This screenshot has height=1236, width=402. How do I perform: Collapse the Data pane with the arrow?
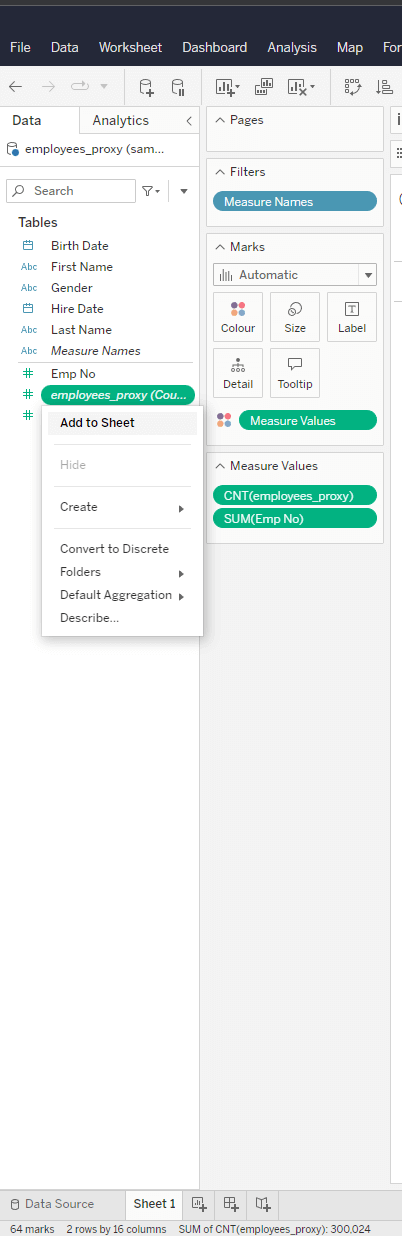pos(189,120)
